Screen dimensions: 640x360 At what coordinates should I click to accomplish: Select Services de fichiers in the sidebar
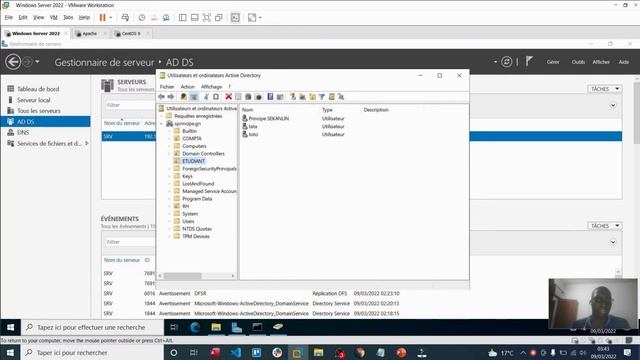[49, 144]
